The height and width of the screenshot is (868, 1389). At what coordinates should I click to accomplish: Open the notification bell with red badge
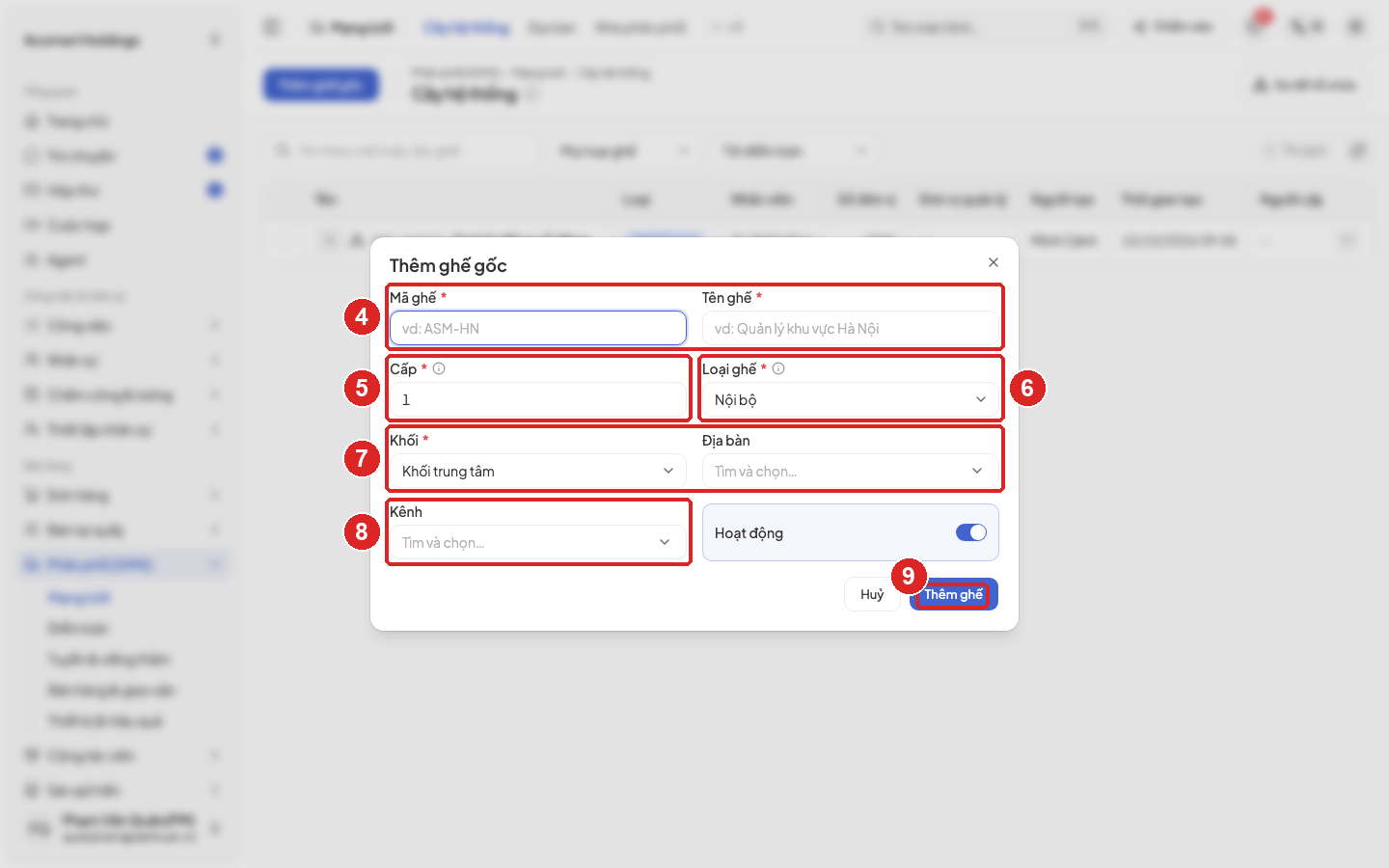1256,26
